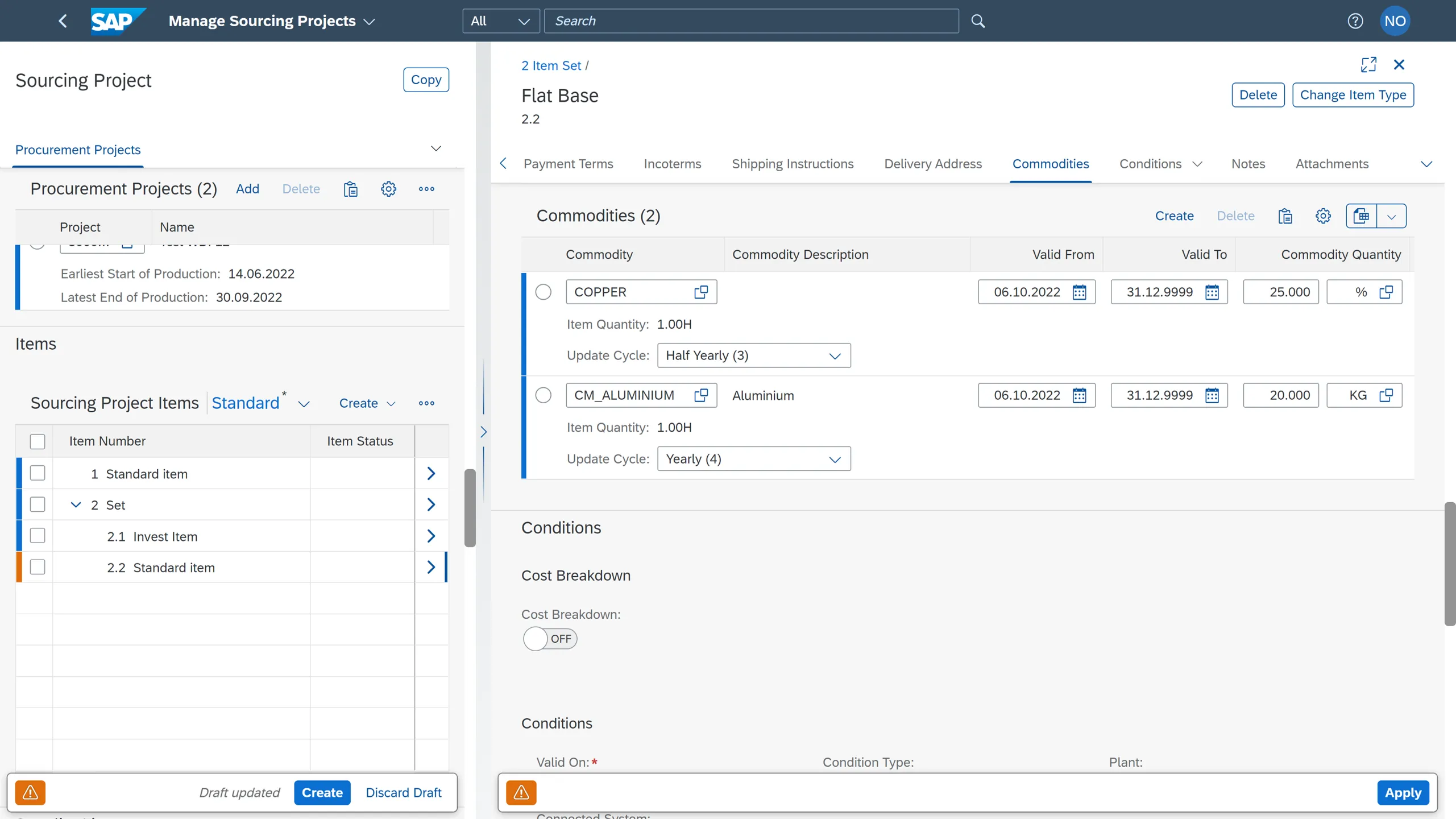Open calendar picker for COPPER Valid From date
Image resolution: width=1456 pixels, height=819 pixels.
[1079, 292]
